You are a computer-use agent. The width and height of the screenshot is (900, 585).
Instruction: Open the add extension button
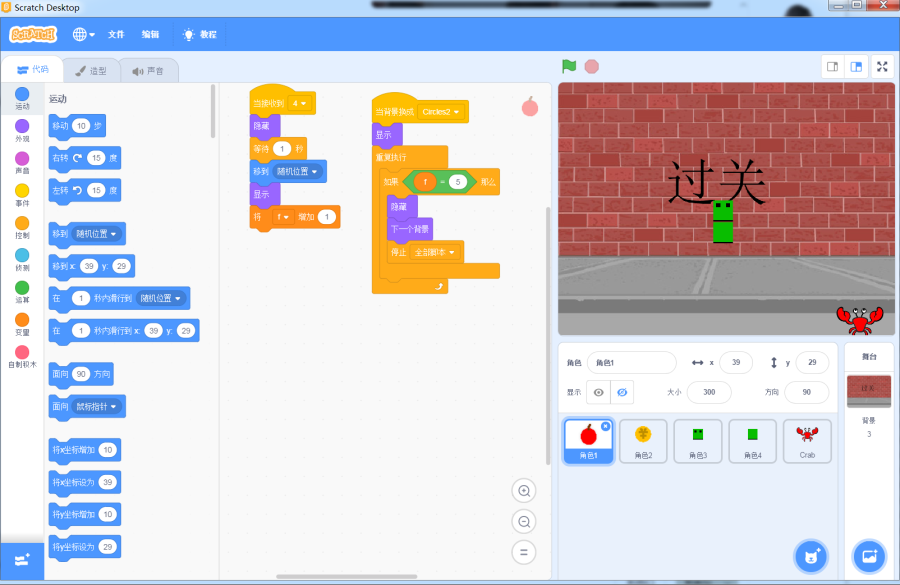click(x=22, y=560)
